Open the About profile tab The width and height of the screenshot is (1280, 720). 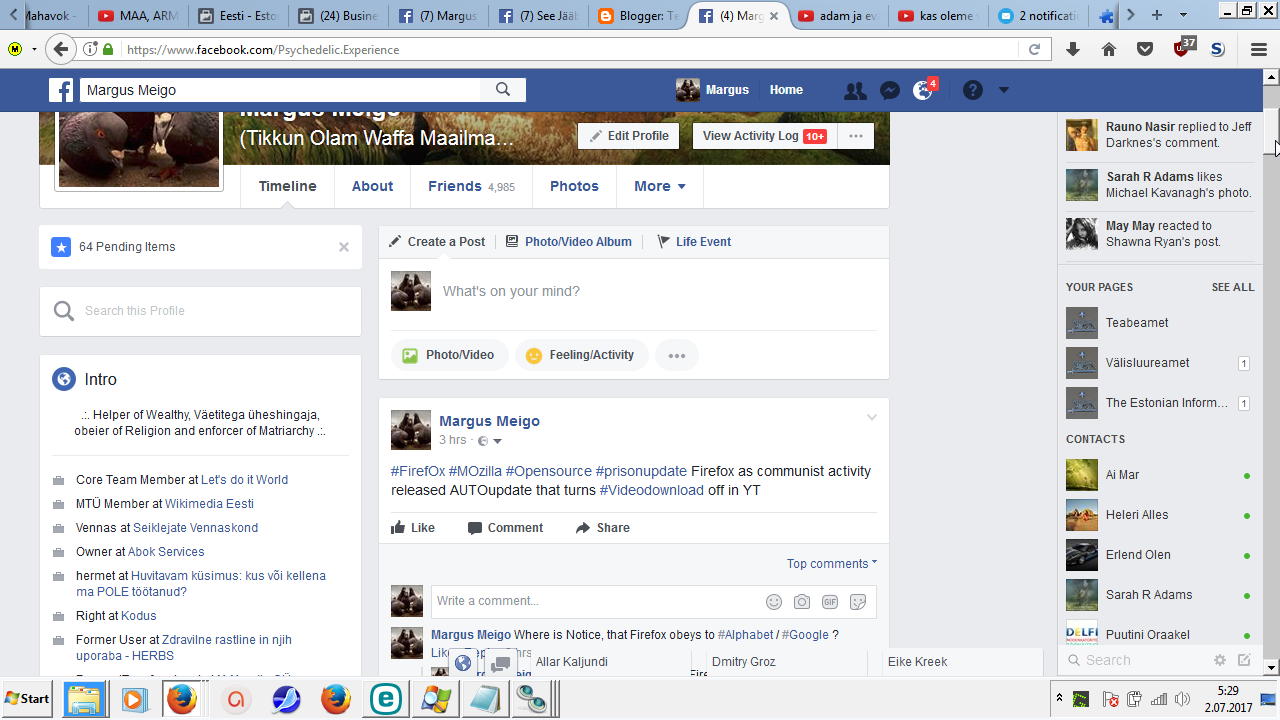pyautogui.click(x=372, y=186)
